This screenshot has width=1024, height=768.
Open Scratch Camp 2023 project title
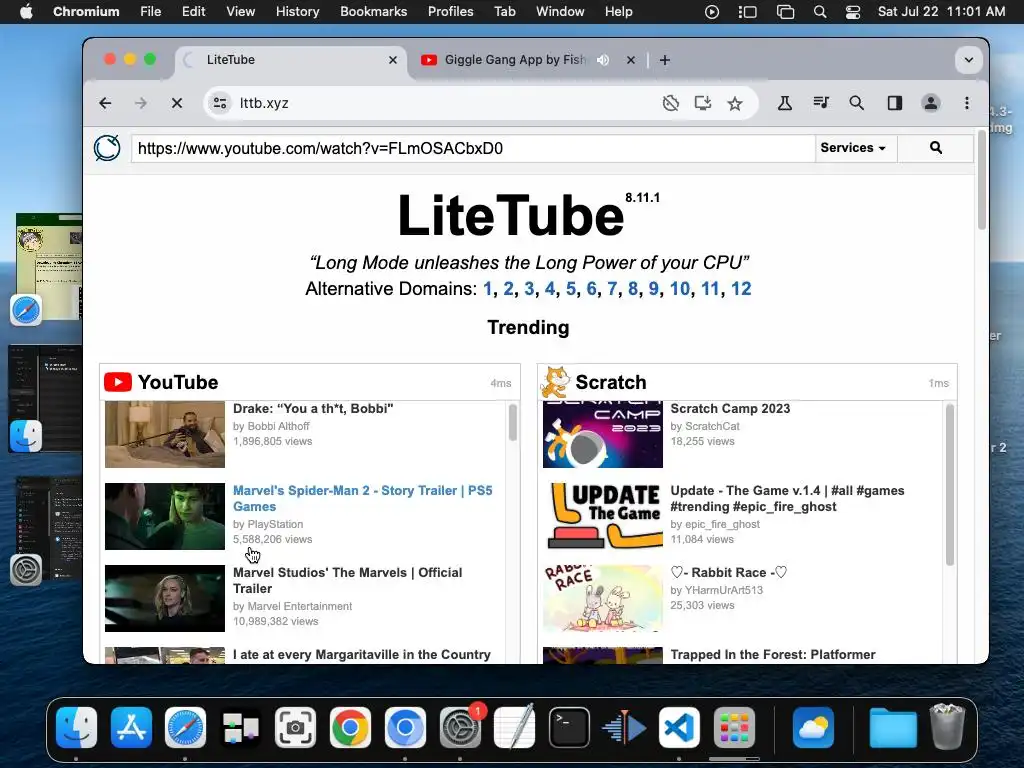[730, 409]
